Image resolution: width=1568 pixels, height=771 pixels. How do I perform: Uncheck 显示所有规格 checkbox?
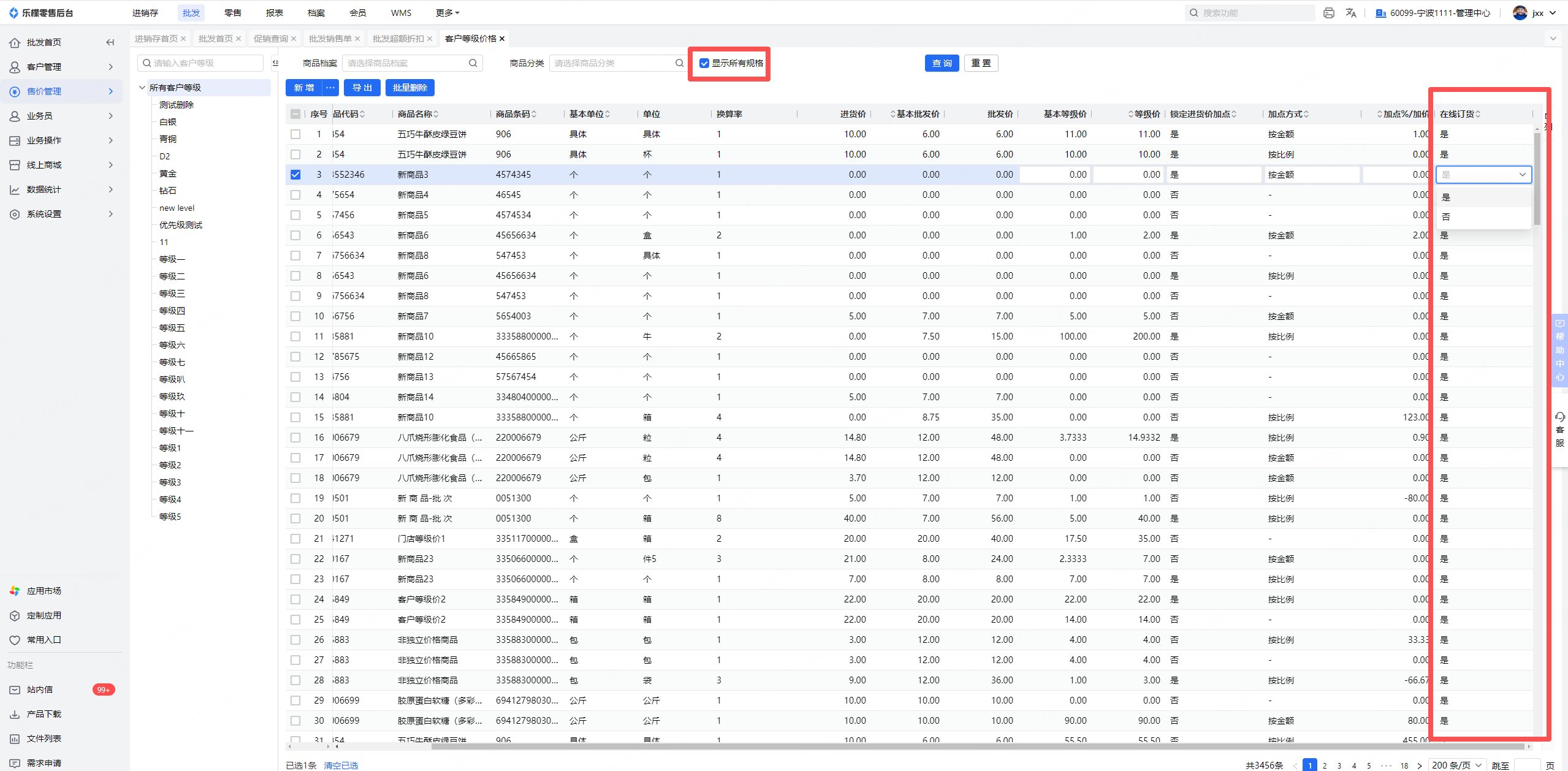point(704,63)
